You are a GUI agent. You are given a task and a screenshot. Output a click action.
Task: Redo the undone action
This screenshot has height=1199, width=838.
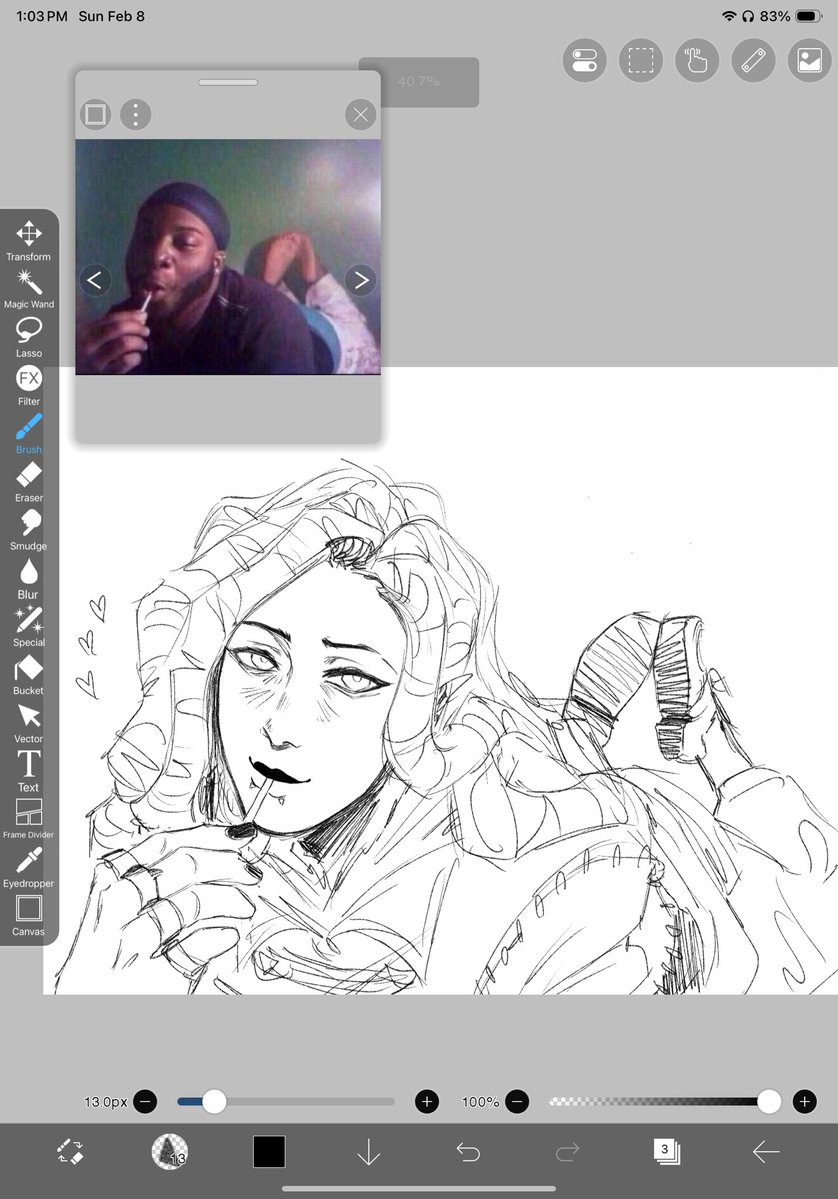[x=567, y=1152]
